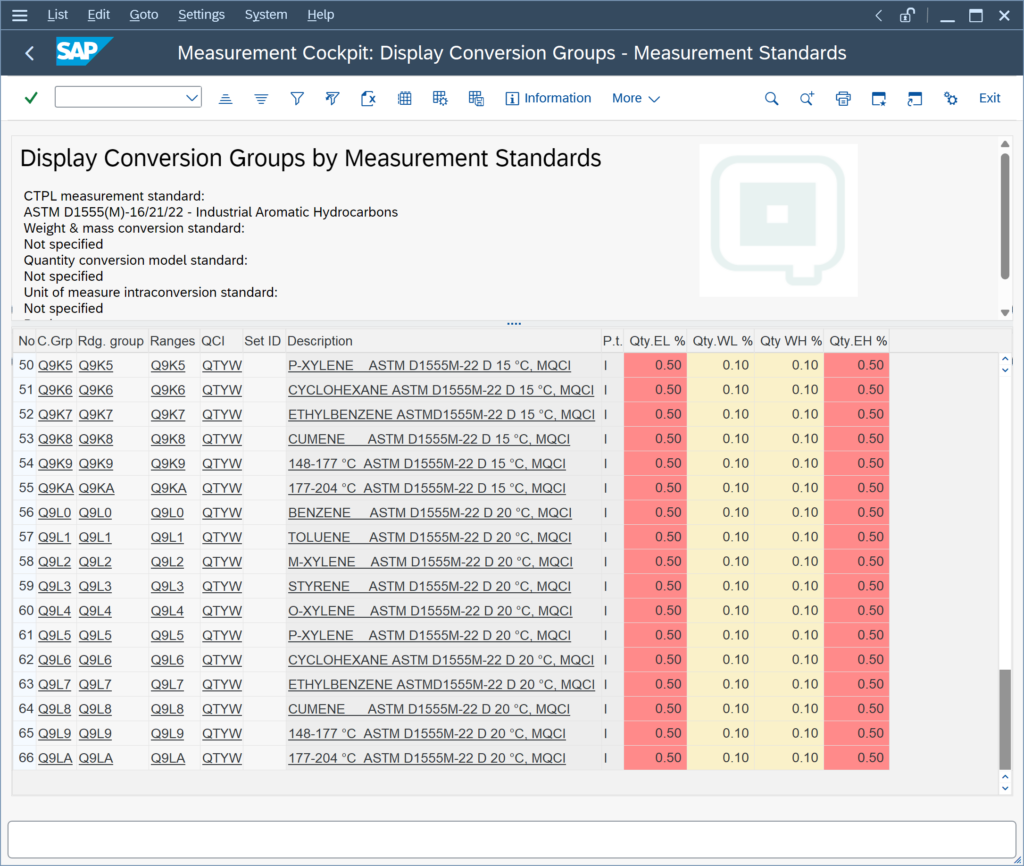
Task: Click the spreadsheet export icon
Action: [x=368, y=99]
